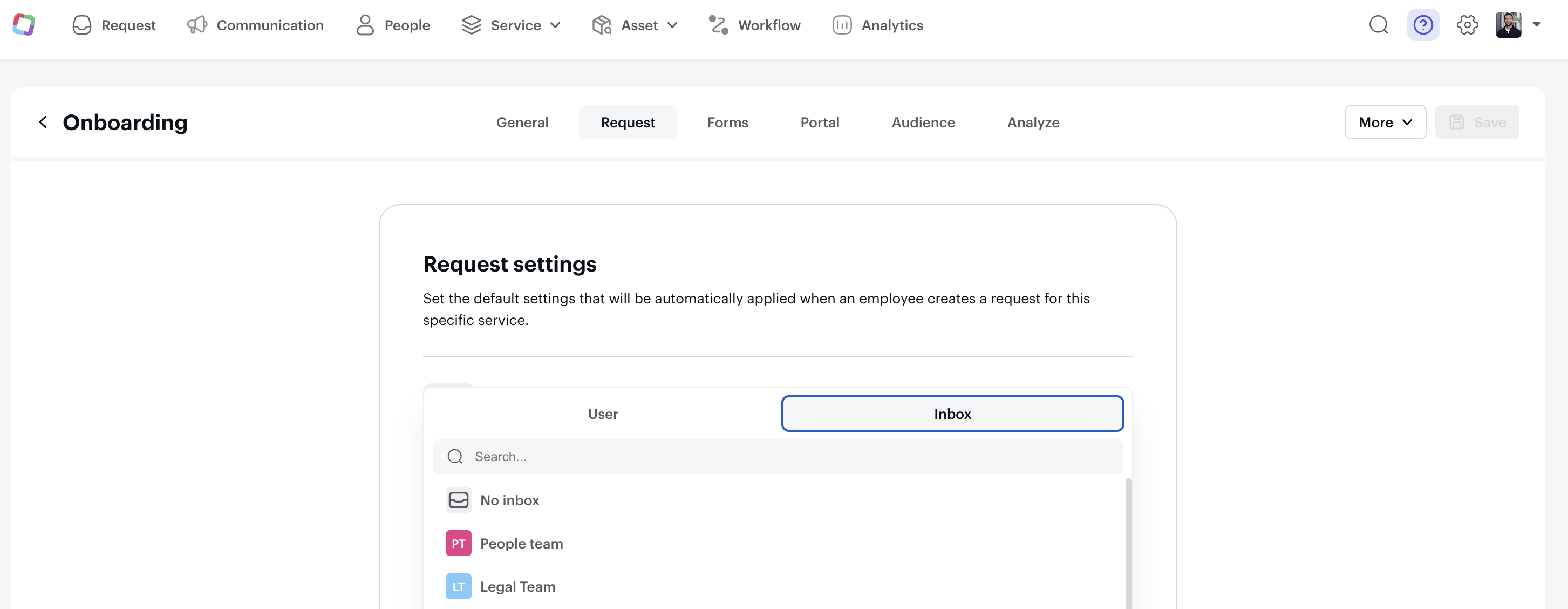Switch assignee picker to User
This screenshot has width=1568, height=609.
[603, 414]
